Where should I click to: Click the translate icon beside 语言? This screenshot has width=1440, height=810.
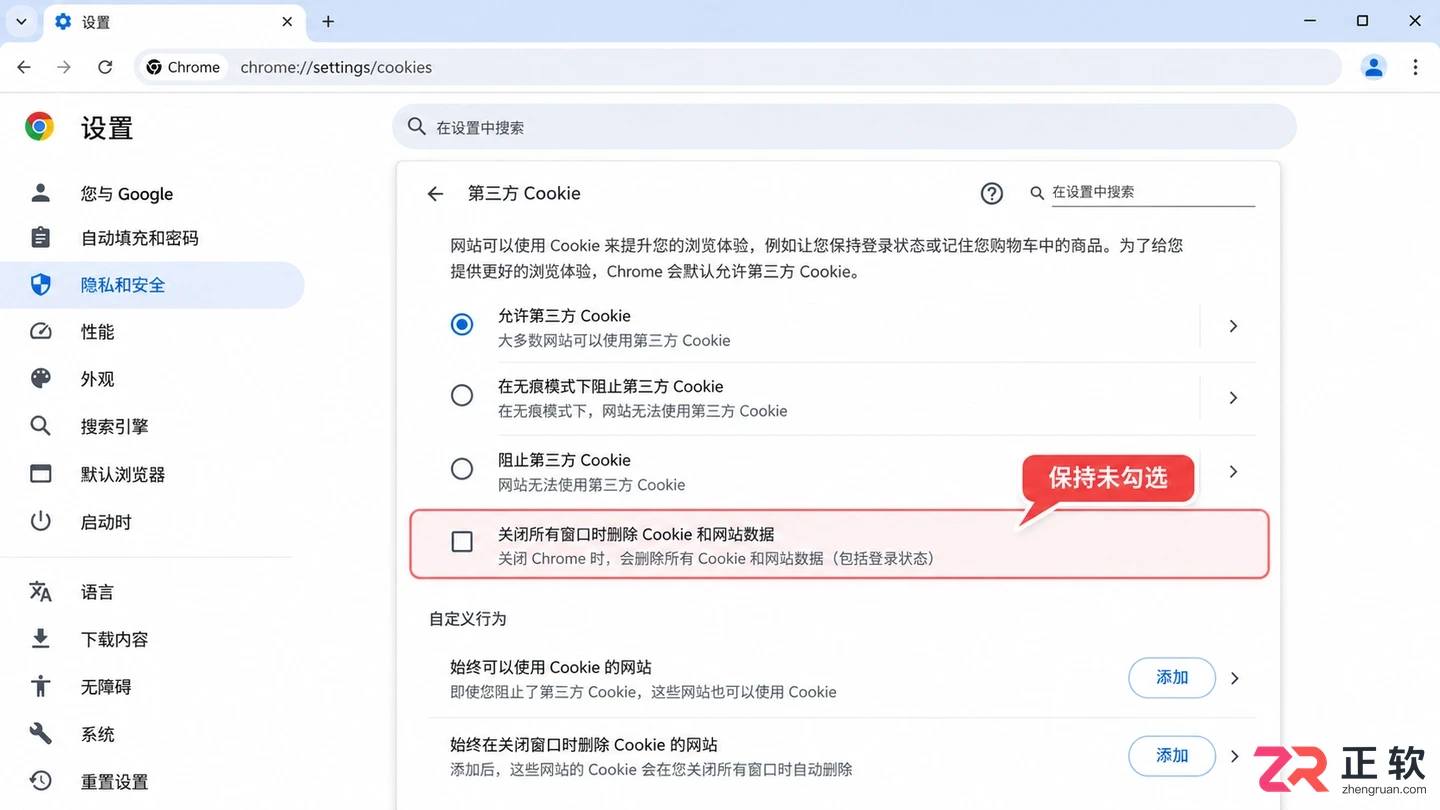[40, 591]
